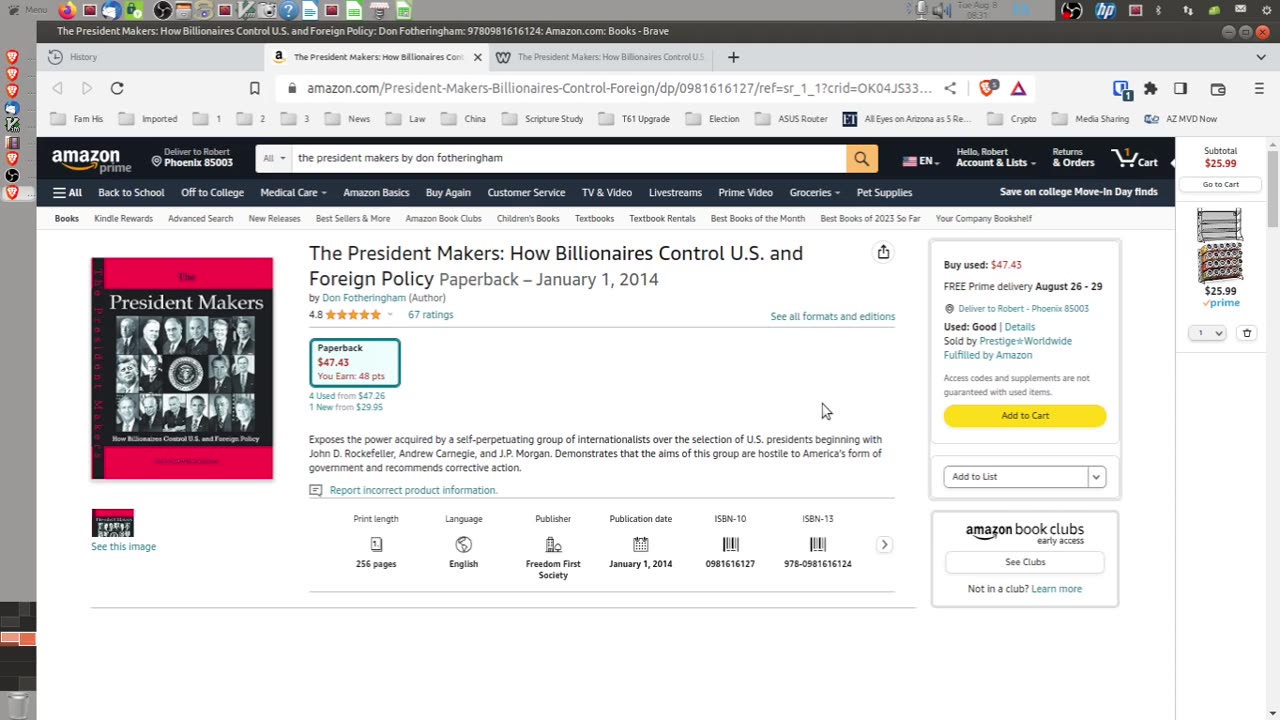Viewport: 1280px width, 720px height.
Task: Toggle the Brave sidebar panel button
Action: coord(1180,88)
